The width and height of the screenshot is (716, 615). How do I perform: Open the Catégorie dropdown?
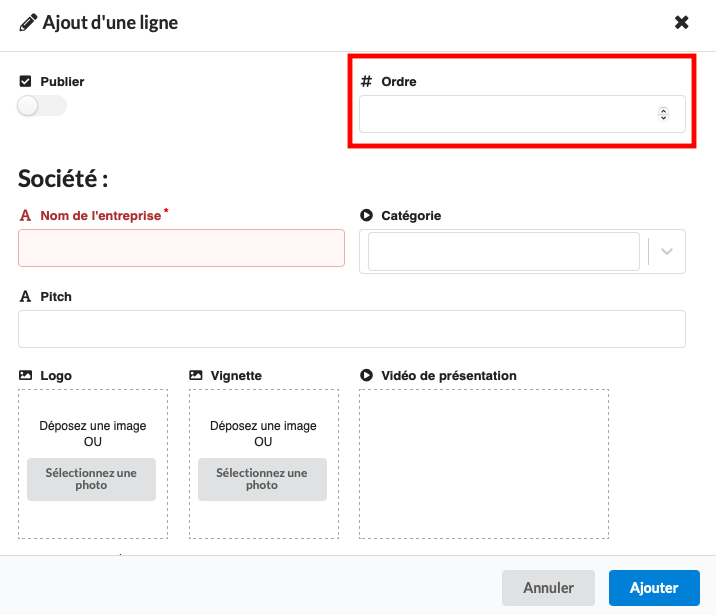503,252
